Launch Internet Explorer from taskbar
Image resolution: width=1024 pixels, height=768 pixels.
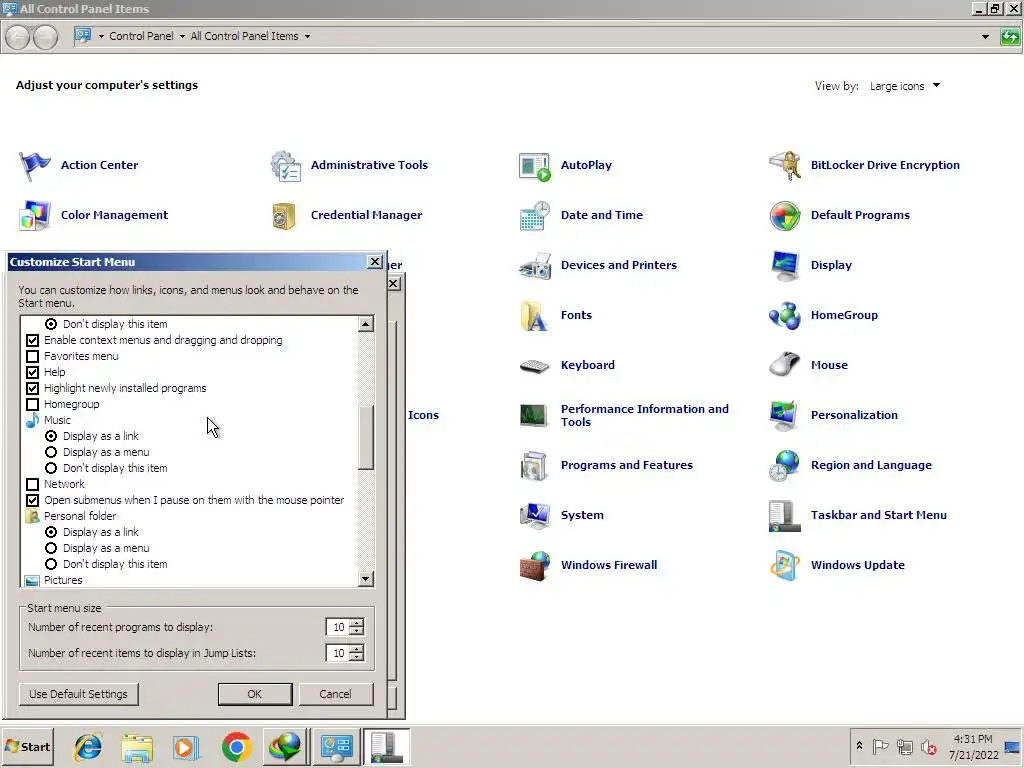click(88, 746)
